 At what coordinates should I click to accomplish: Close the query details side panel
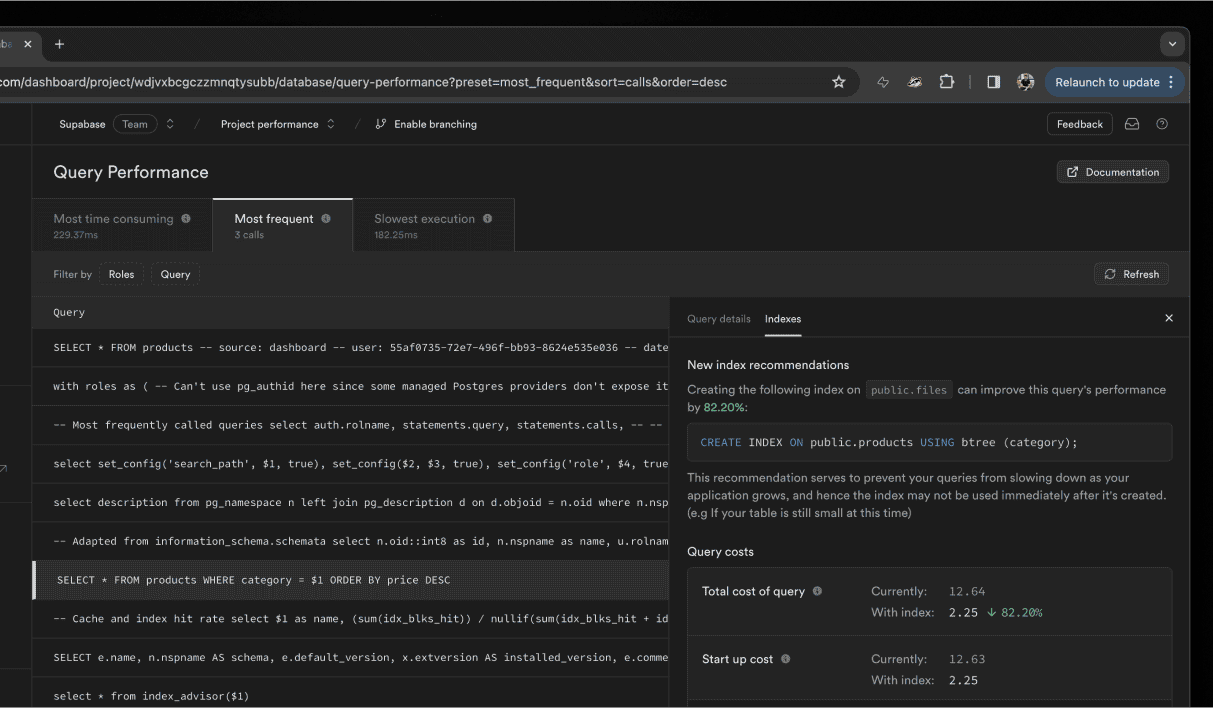click(1169, 318)
